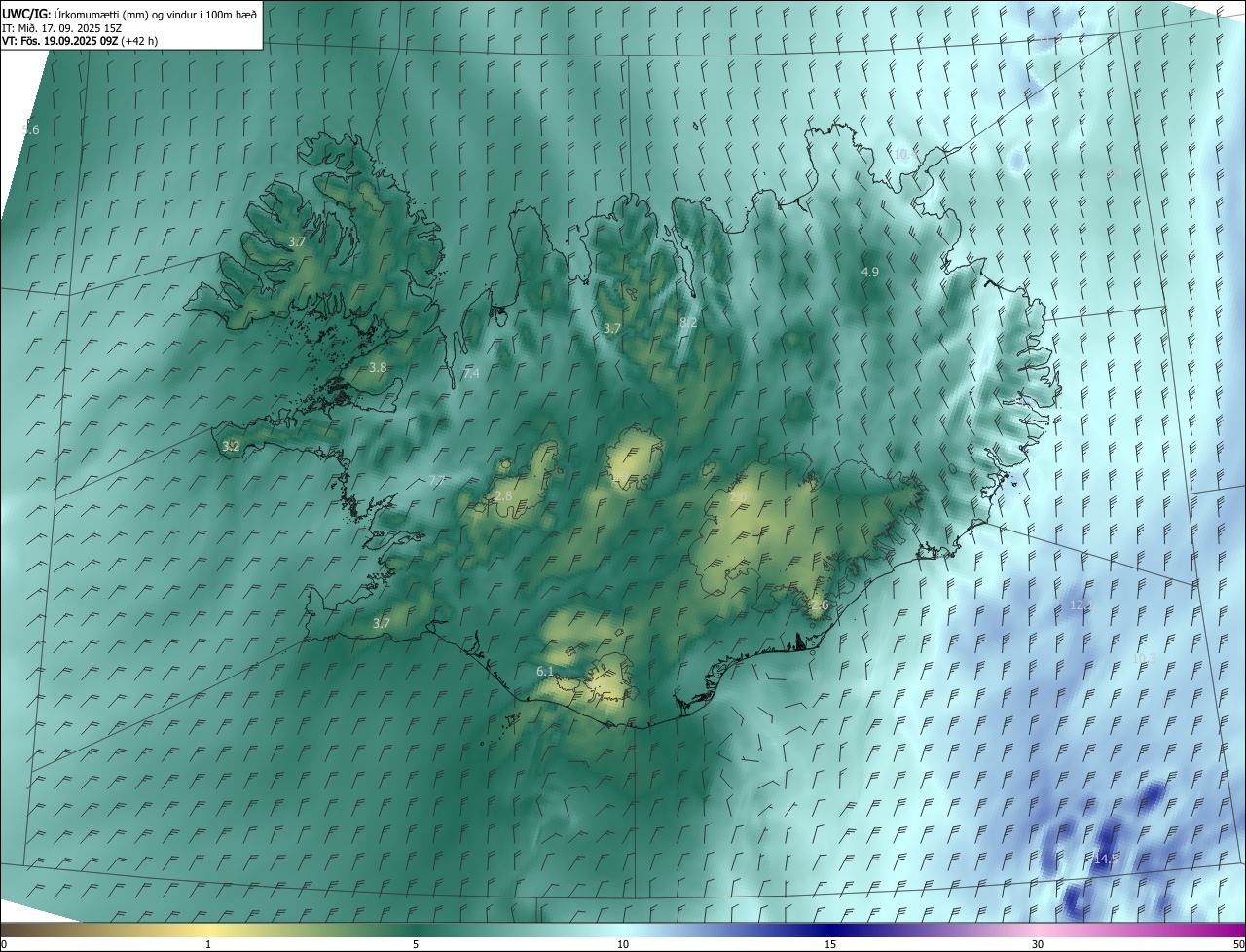Click the 2.0 value label on the map
Viewport: 1246px width, 952px height.
tap(738, 497)
